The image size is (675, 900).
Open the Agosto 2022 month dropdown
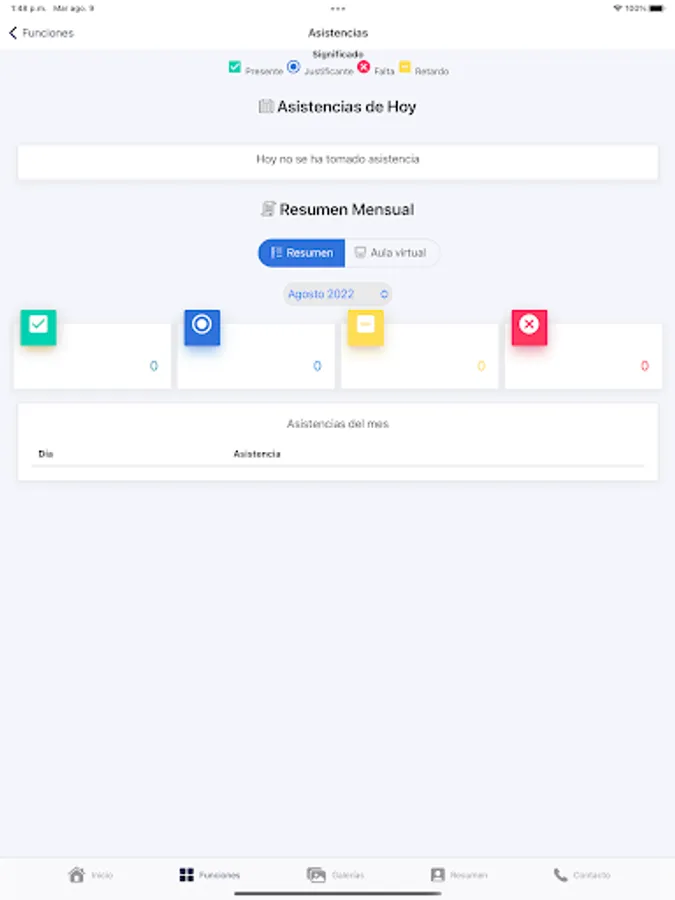pos(338,294)
